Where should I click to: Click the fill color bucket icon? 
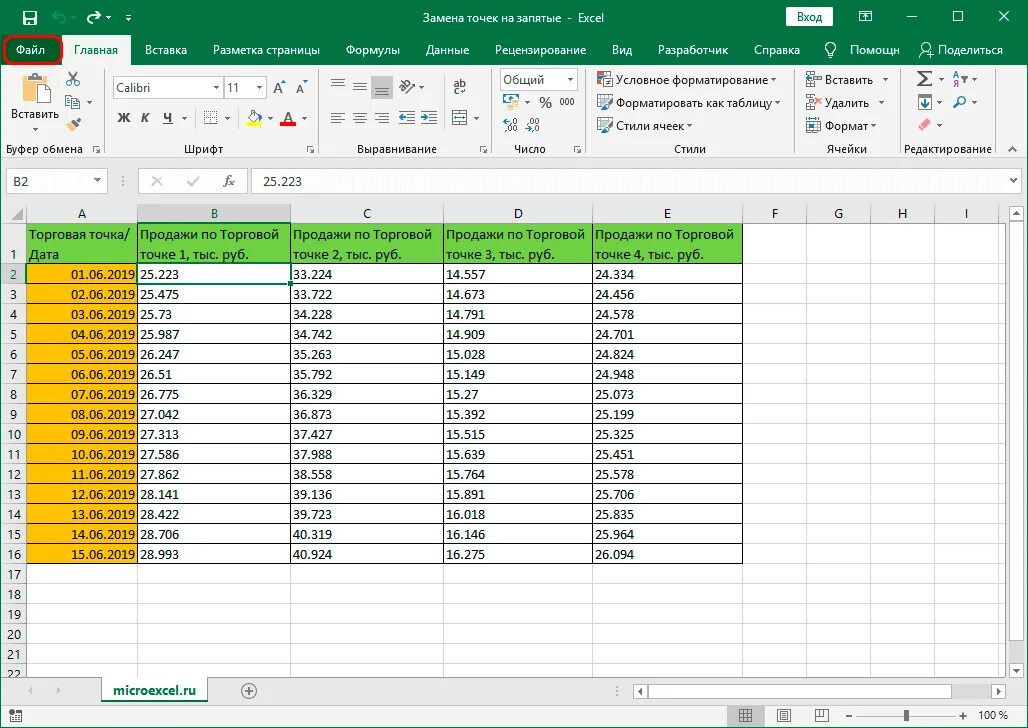pos(254,118)
